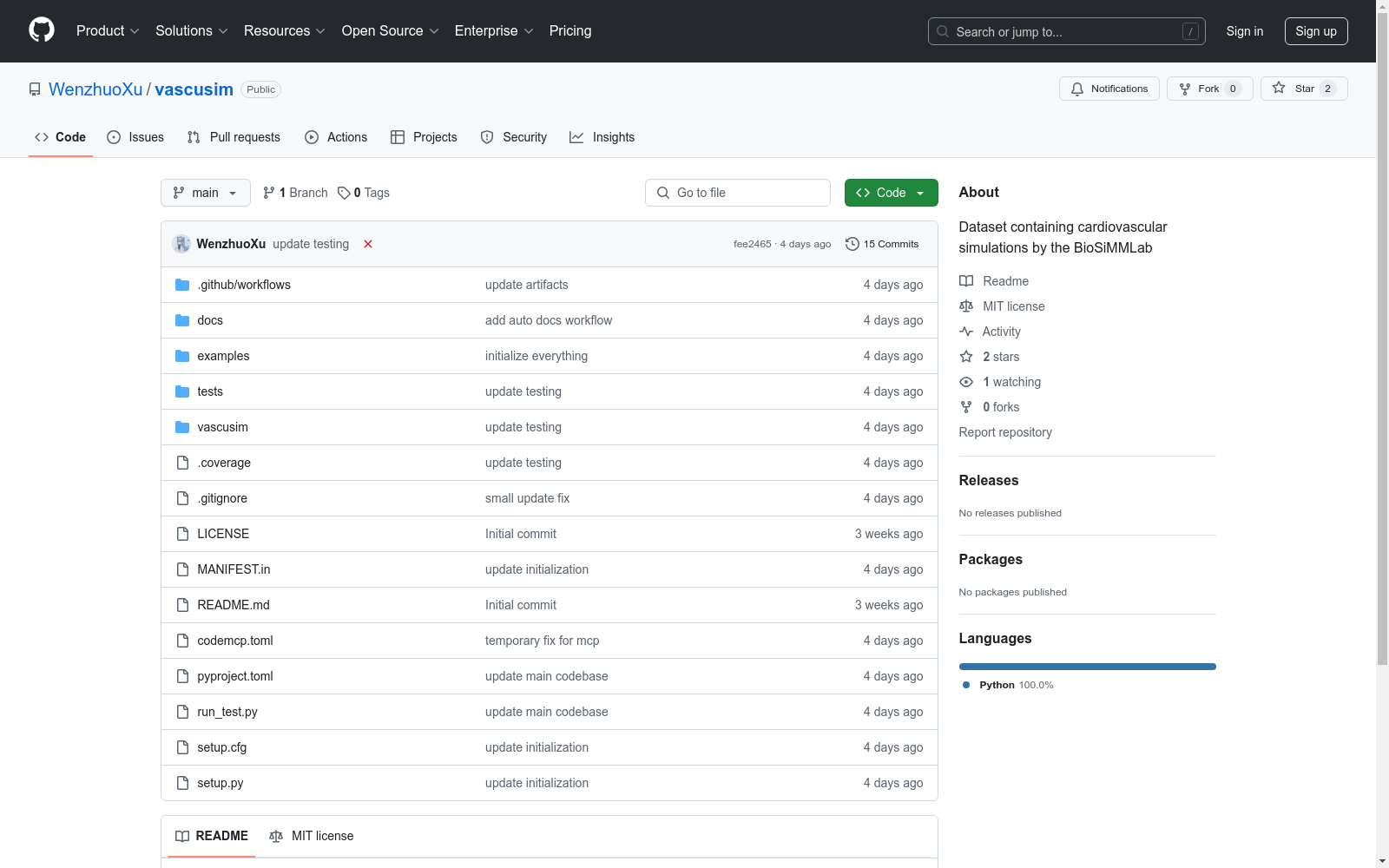
Task: Click the repository icon before WenzhuoXu
Action: point(35,89)
